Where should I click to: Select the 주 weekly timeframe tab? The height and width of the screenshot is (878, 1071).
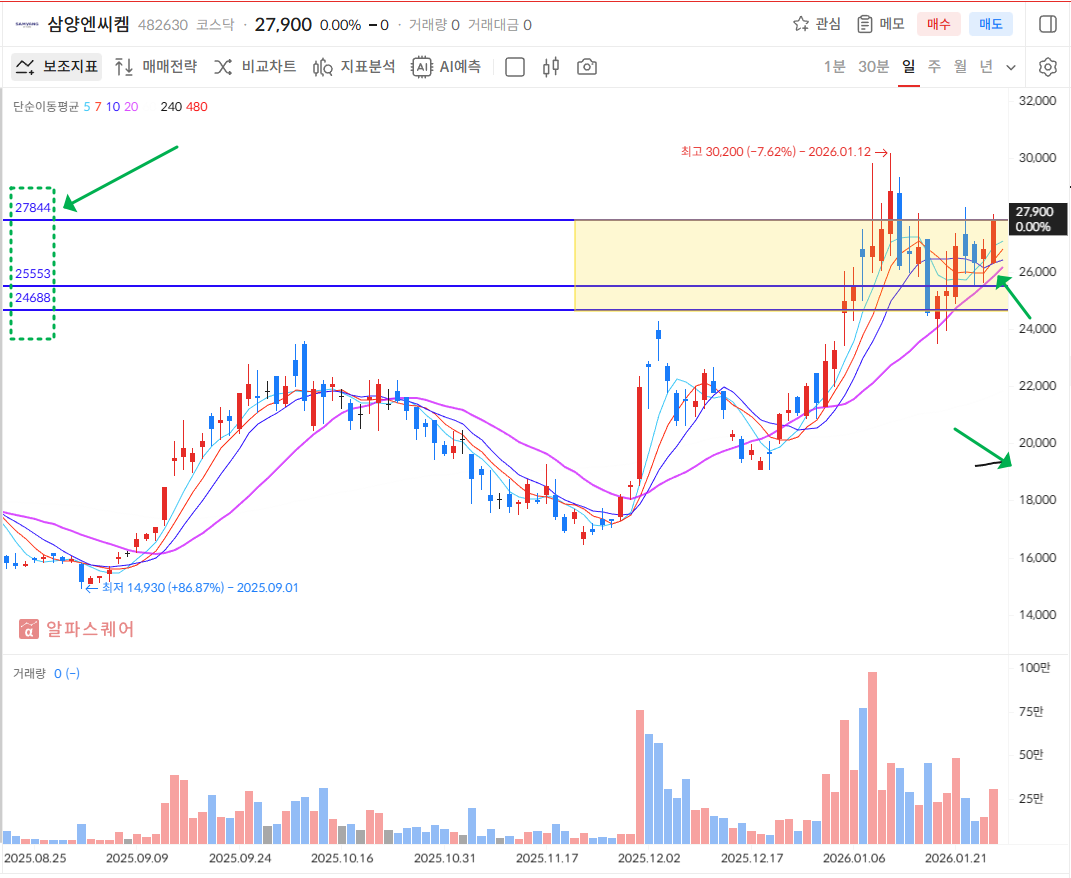pos(934,67)
